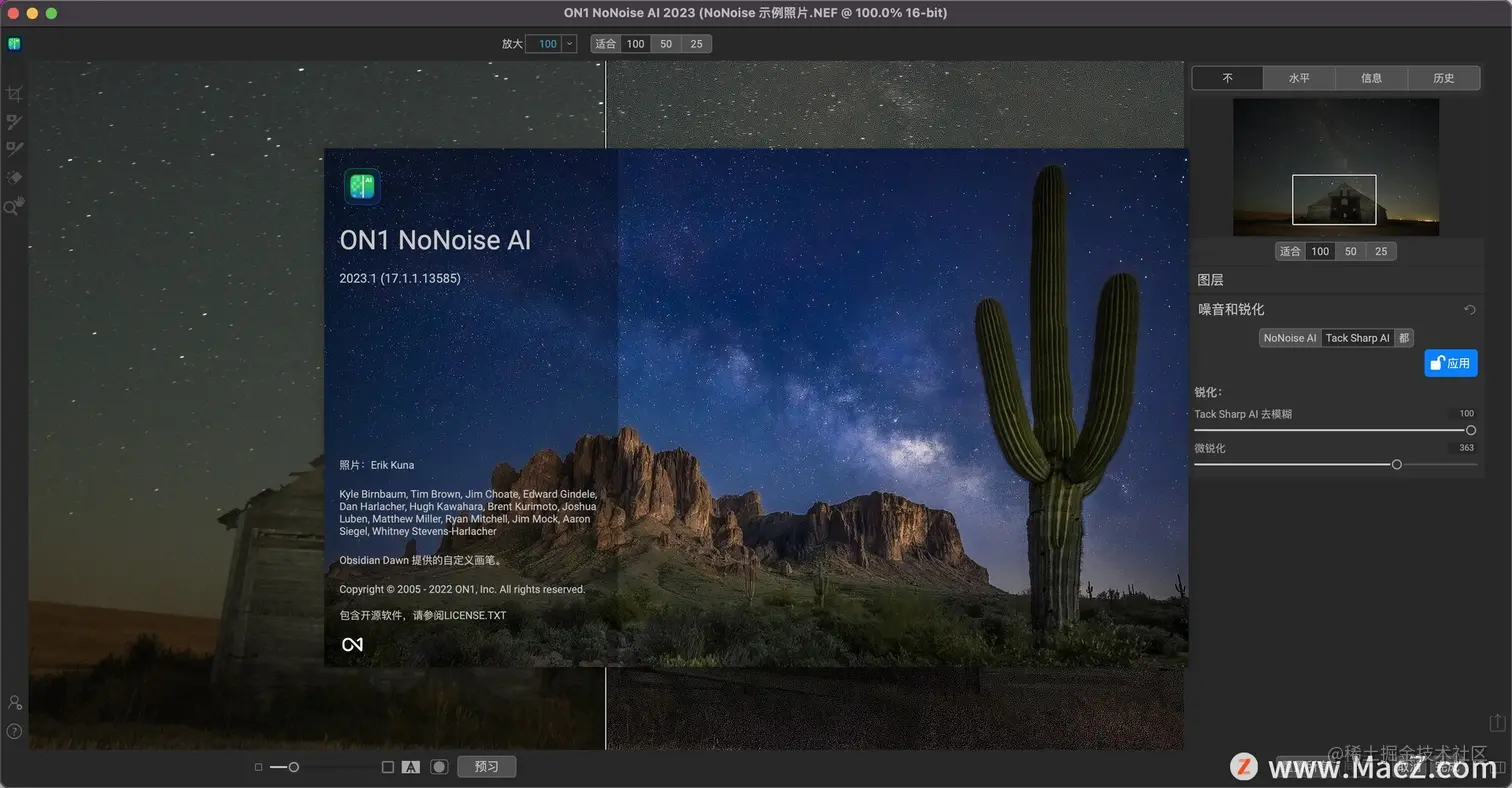Select the zoom and hand view tool
This screenshot has width=1512, height=788.
(x=14, y=206)
